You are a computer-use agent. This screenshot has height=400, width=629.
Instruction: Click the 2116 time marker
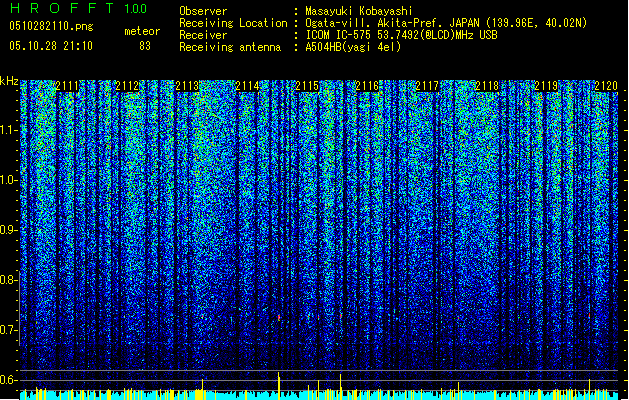(367, 86)
